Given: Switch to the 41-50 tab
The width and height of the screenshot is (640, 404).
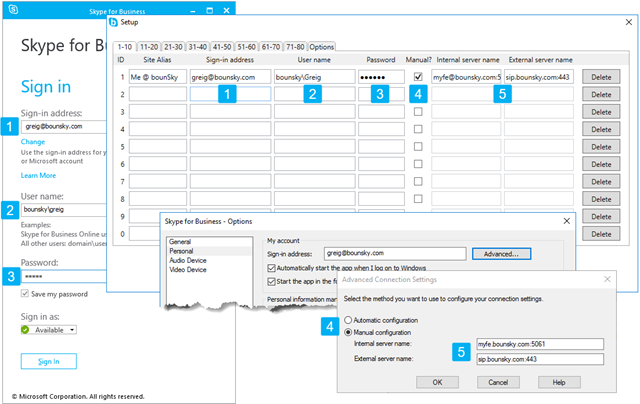Looking at the screenshot, I should [x=222, y=47].
